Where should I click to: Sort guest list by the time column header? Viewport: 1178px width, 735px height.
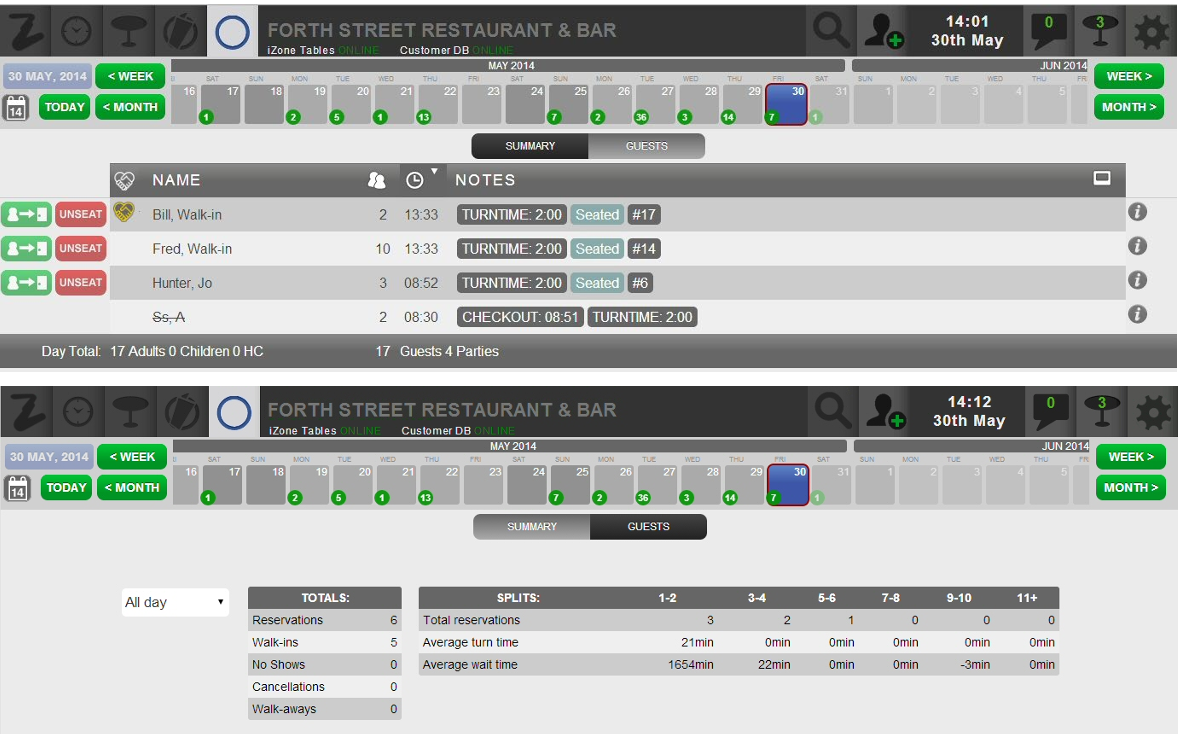coord(415,180)
